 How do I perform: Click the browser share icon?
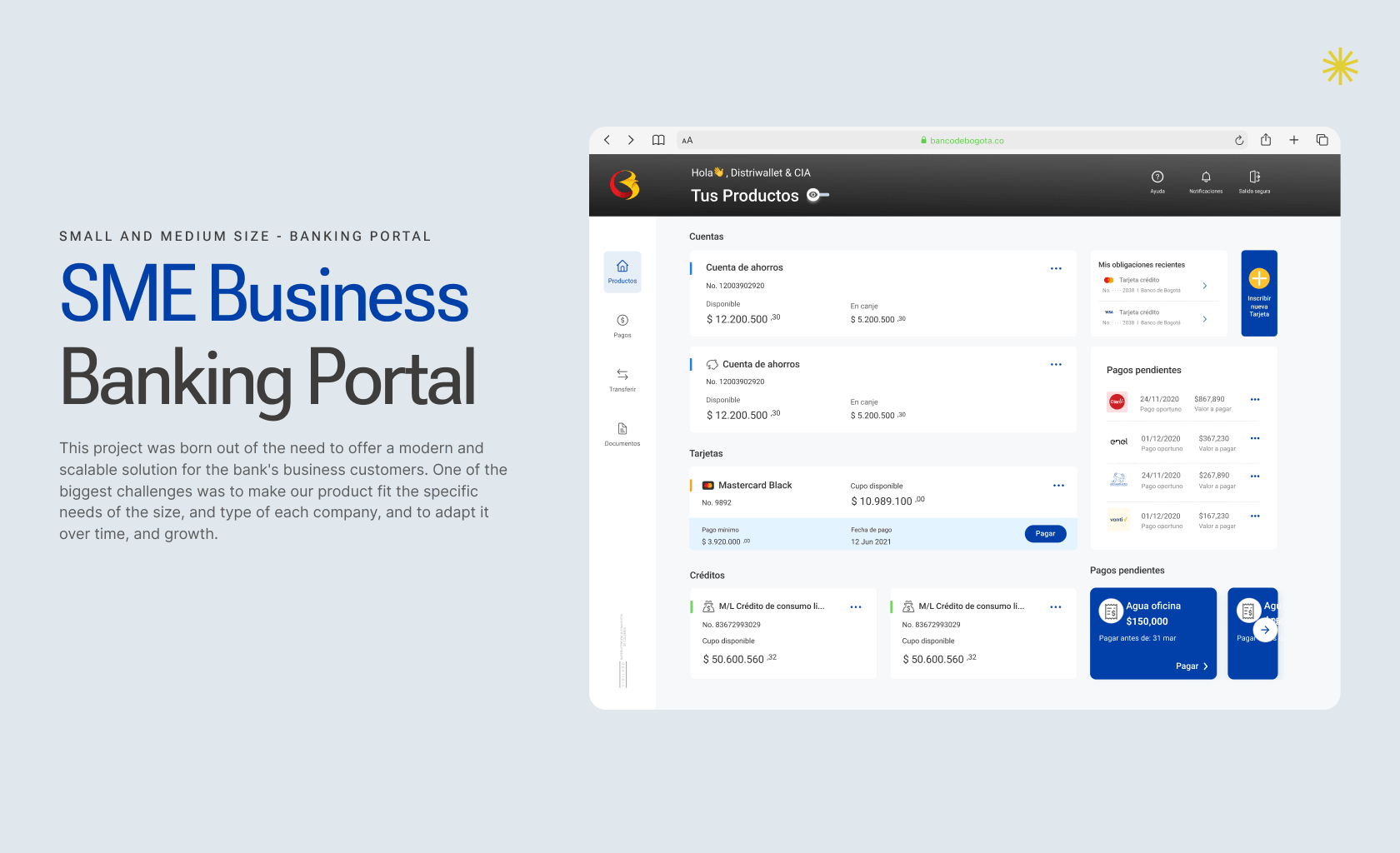[1266, 140]
